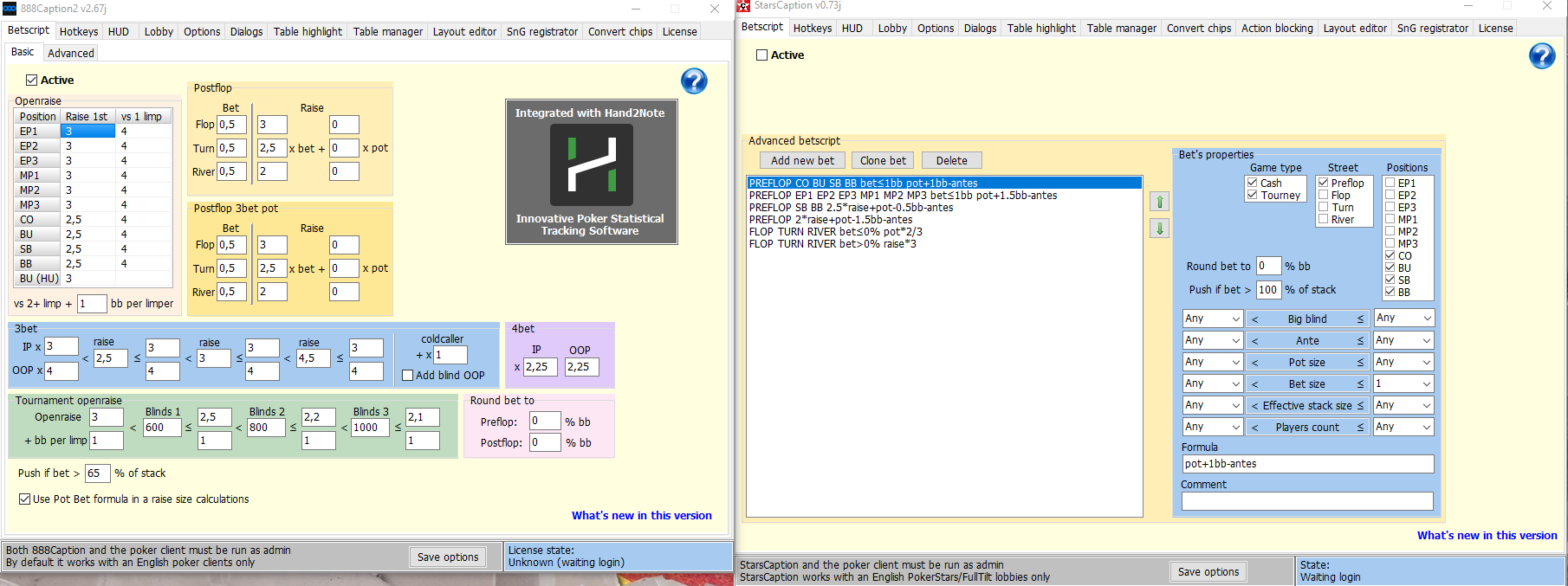Toggle Add blind OOP checkbox

point(407,375)
